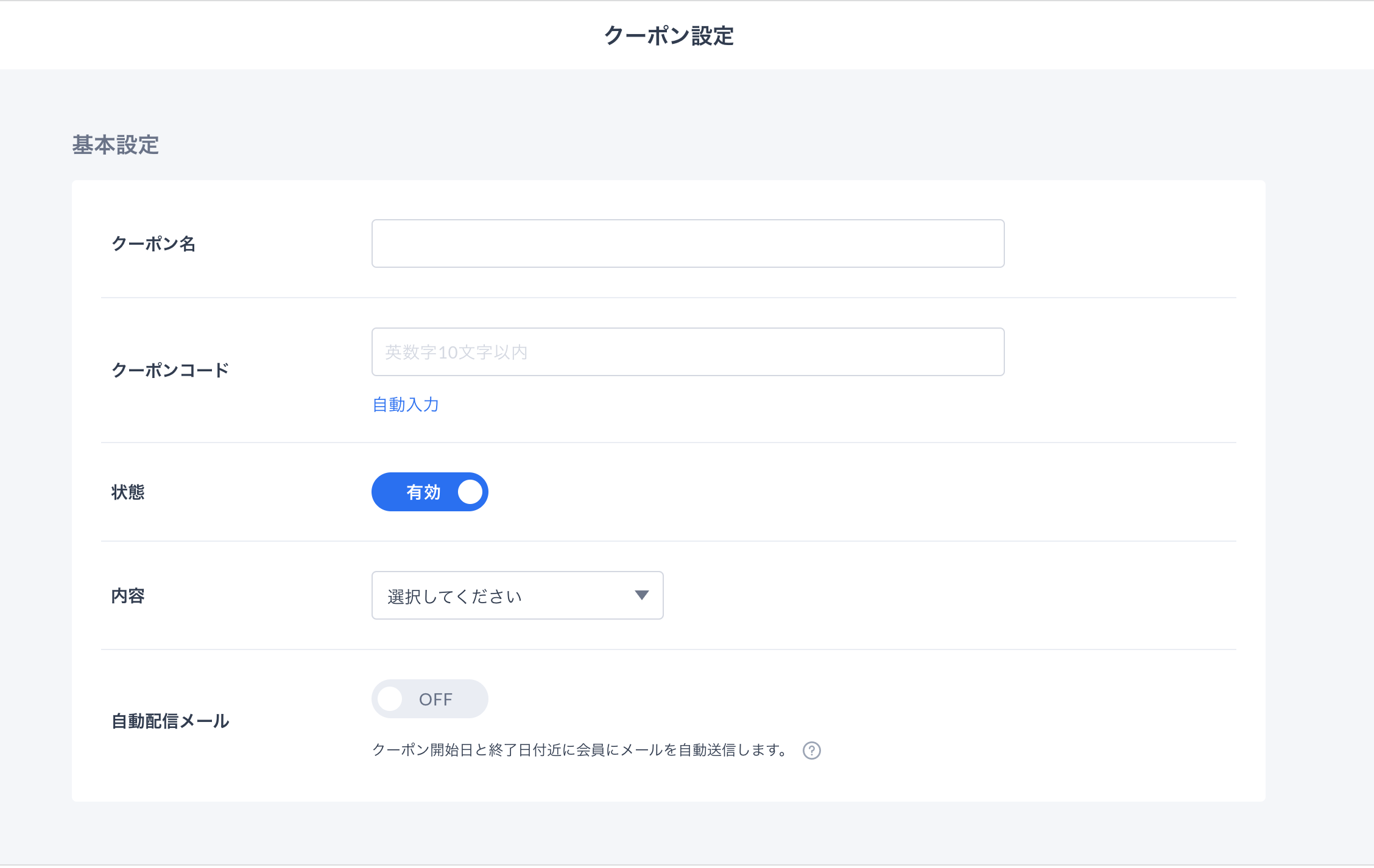Click the OFF text on mail toggle
Image resolution: width=1374 pixels, height=868 pixels.
pyautogui.click(x=435, y=699)
